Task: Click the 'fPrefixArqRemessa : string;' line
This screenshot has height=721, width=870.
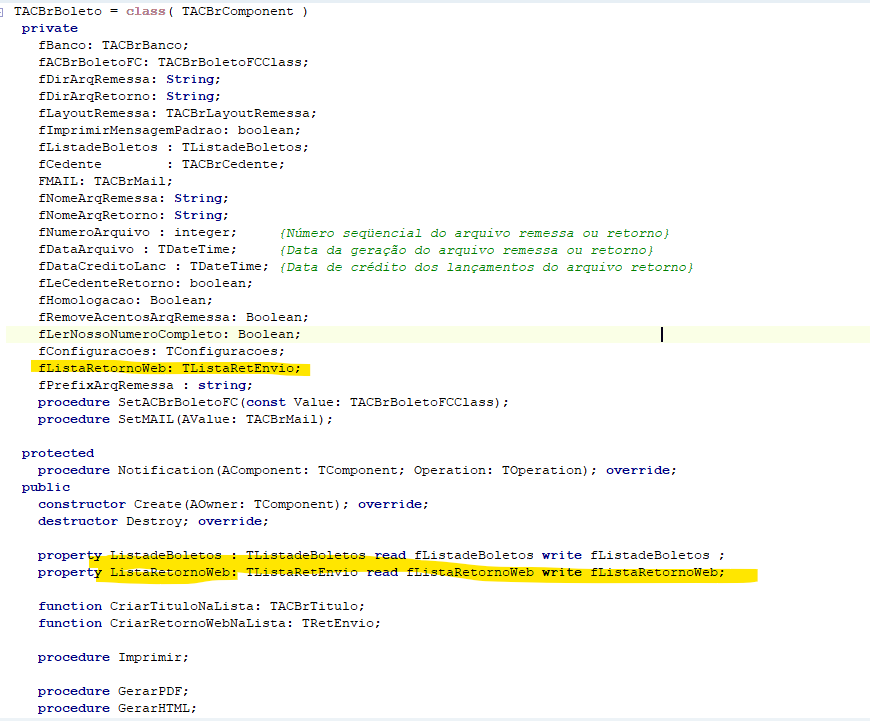Action: (145, 385)
